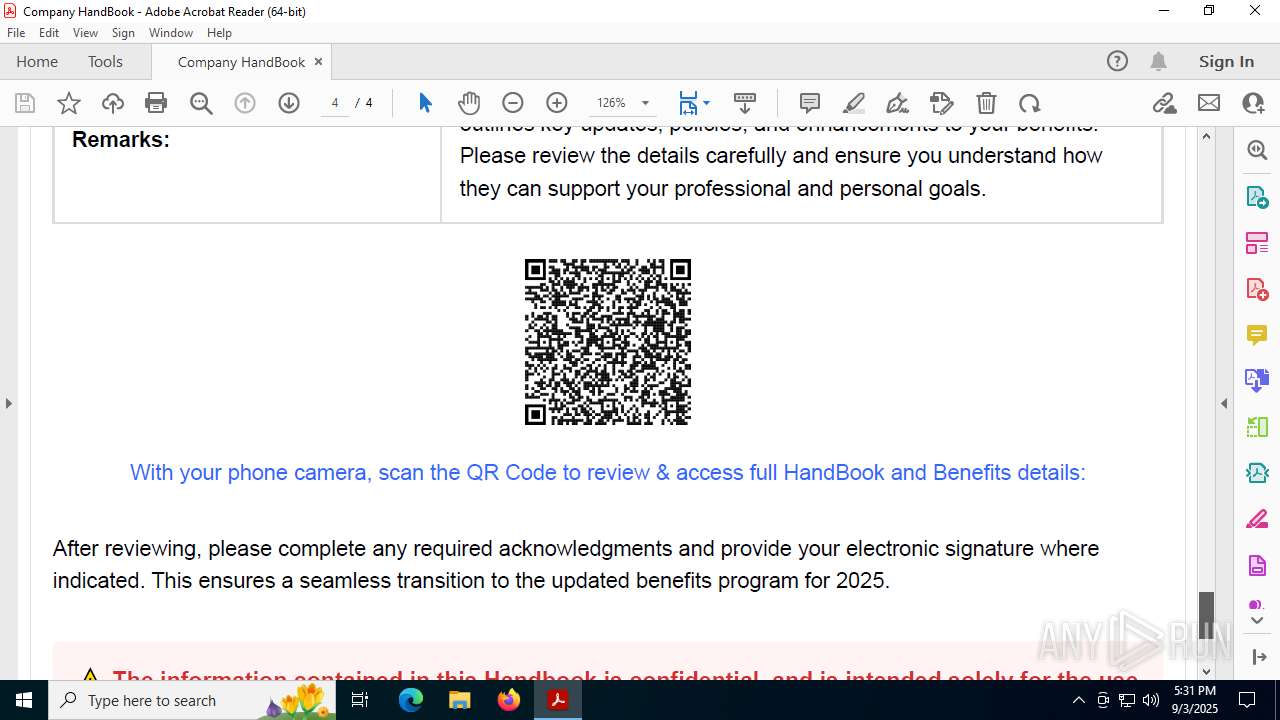Screen dimensions: 1280x720
Task: Open the Create PDF sidebar tool
Action: [1257, 289]
